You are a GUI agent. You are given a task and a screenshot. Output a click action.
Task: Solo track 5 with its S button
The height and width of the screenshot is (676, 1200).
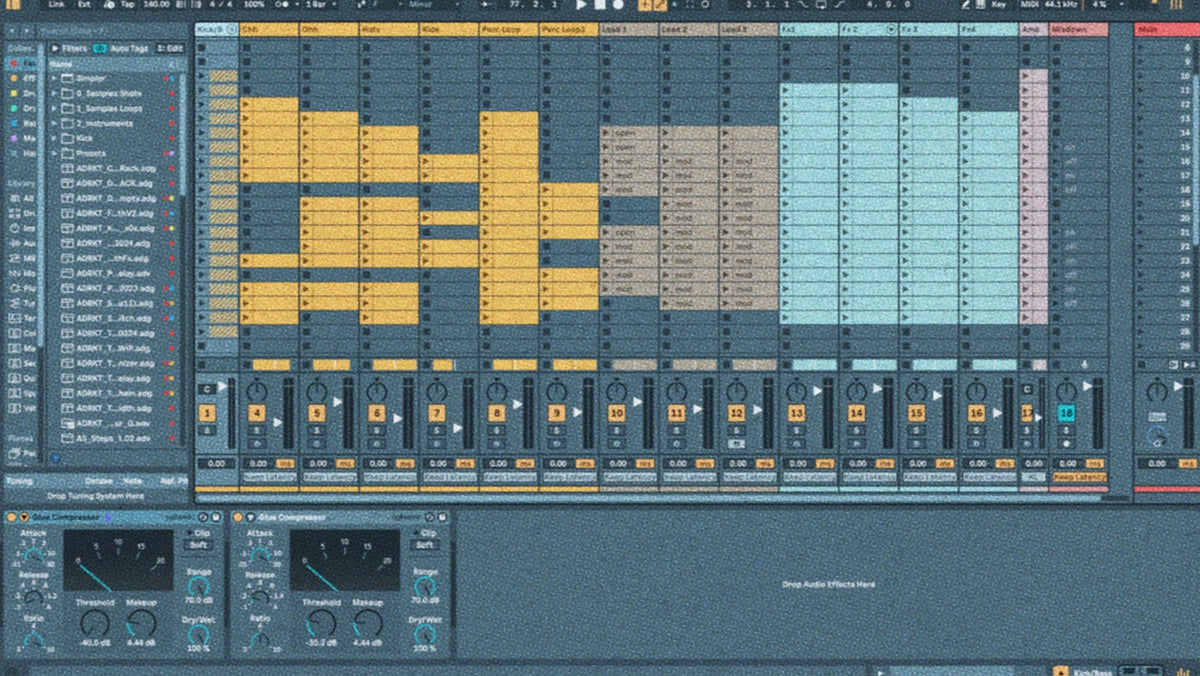pos(317,430)
